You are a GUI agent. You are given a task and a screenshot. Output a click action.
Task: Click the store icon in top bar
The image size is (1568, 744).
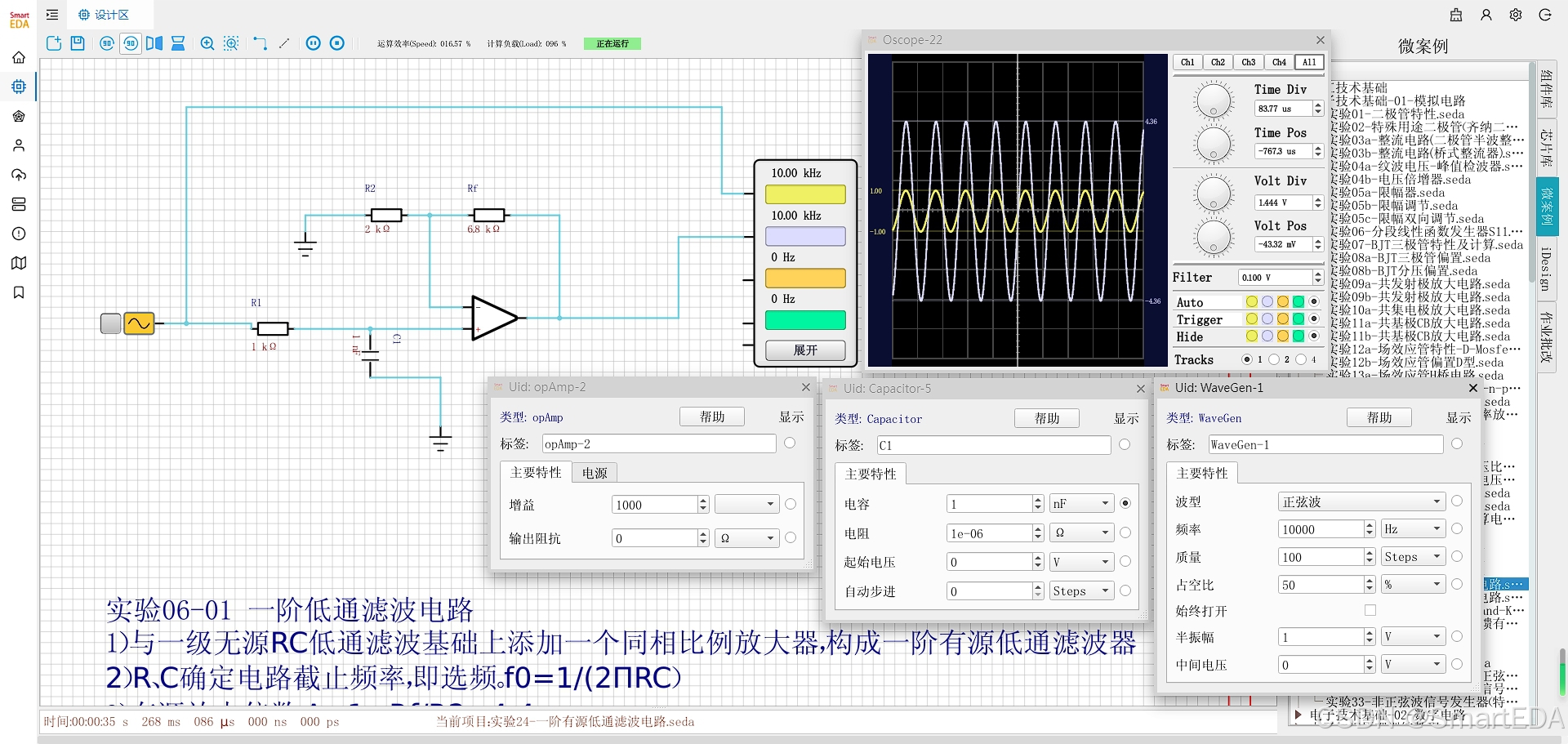click(1456, 15)
